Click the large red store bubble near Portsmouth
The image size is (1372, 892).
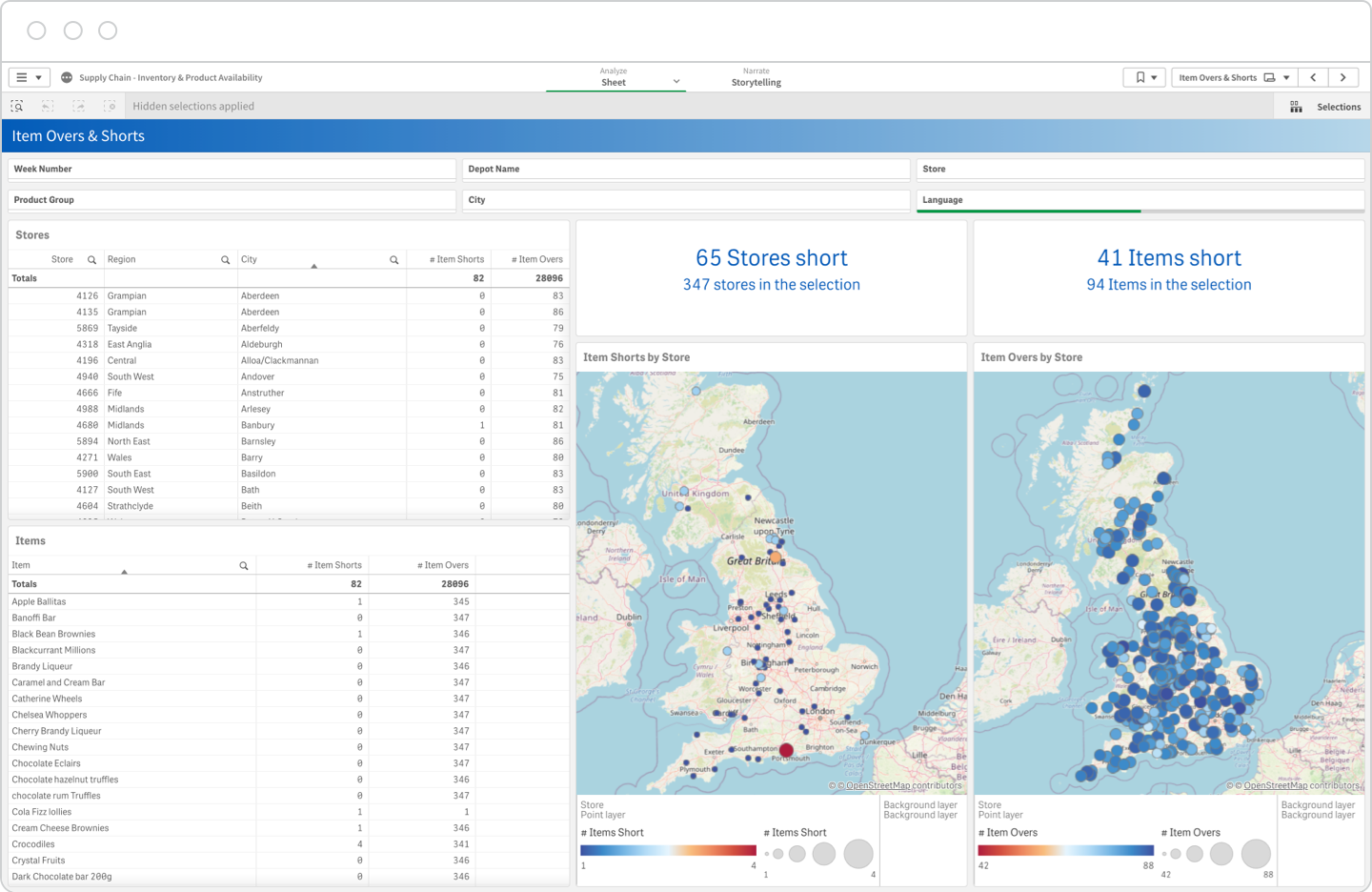(x=786, y=751)
